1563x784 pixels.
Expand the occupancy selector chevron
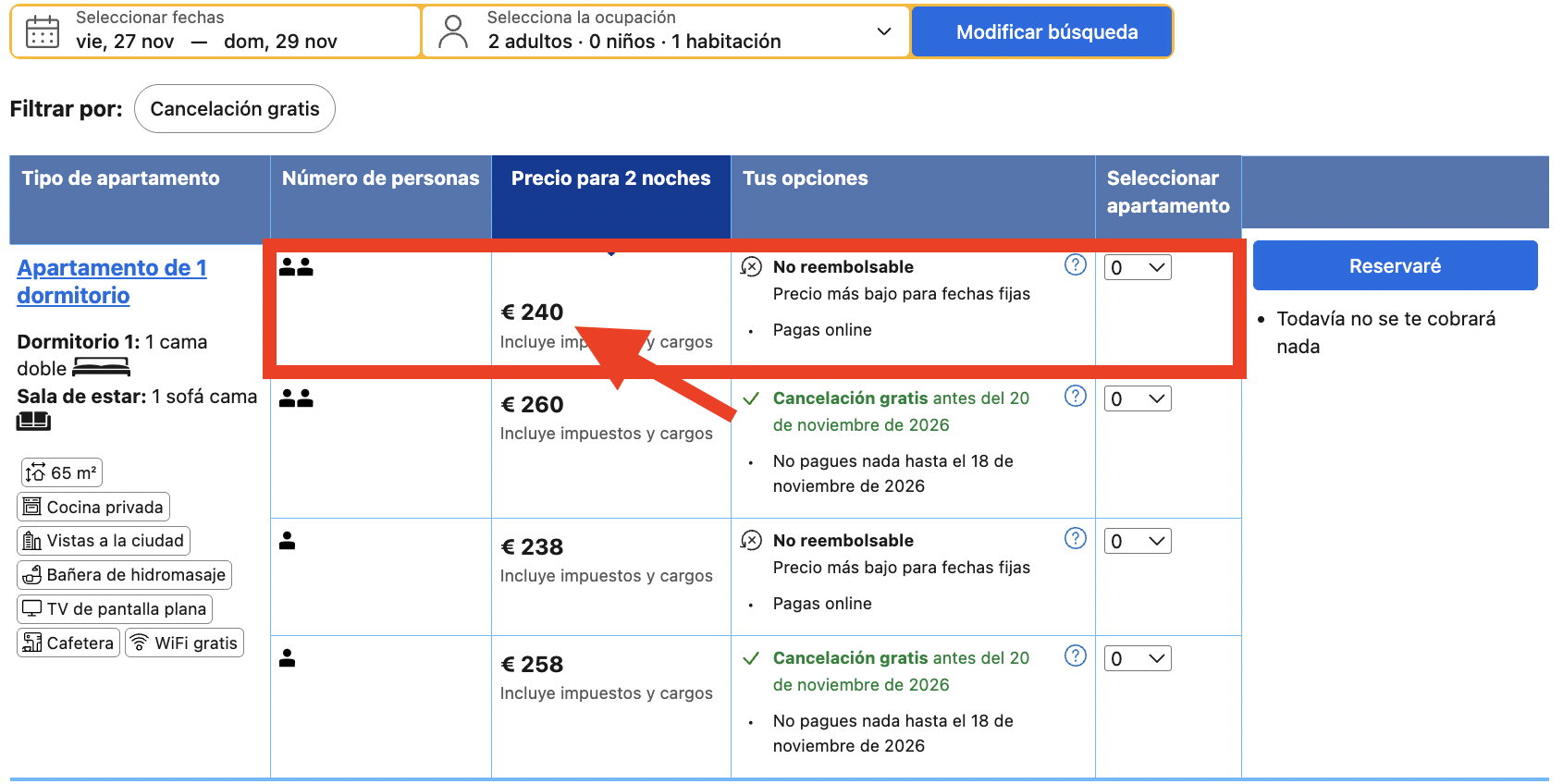click(884, 31)
